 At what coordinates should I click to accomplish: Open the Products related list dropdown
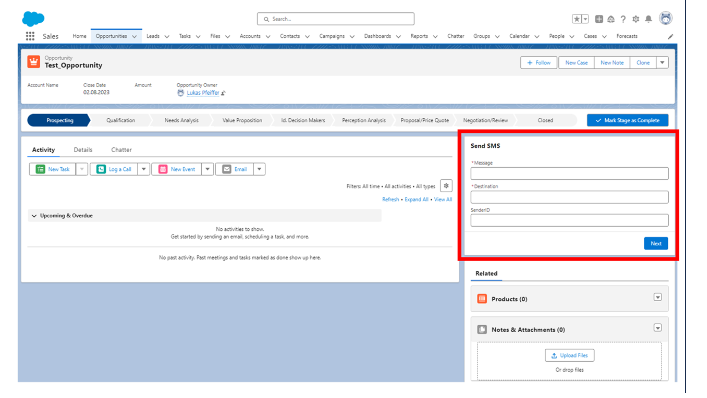tap(657, 297)
